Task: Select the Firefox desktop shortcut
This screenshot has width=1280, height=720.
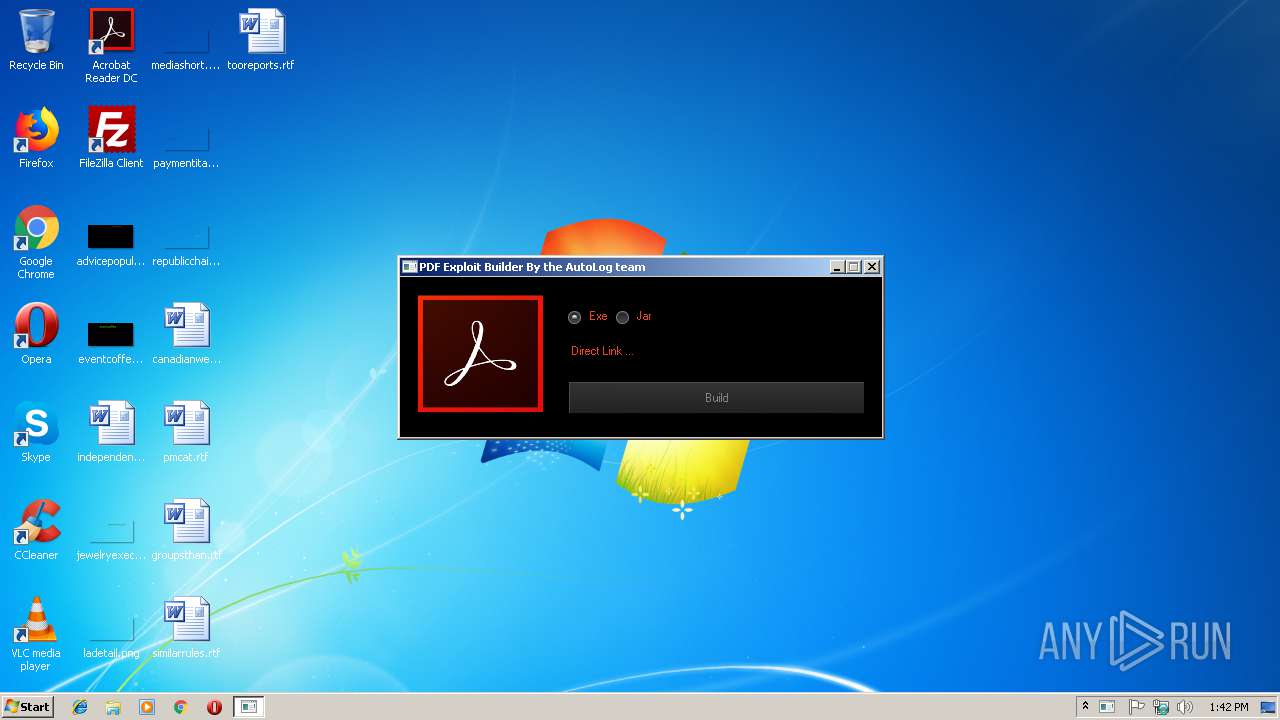Action: (x=36, y=138)
